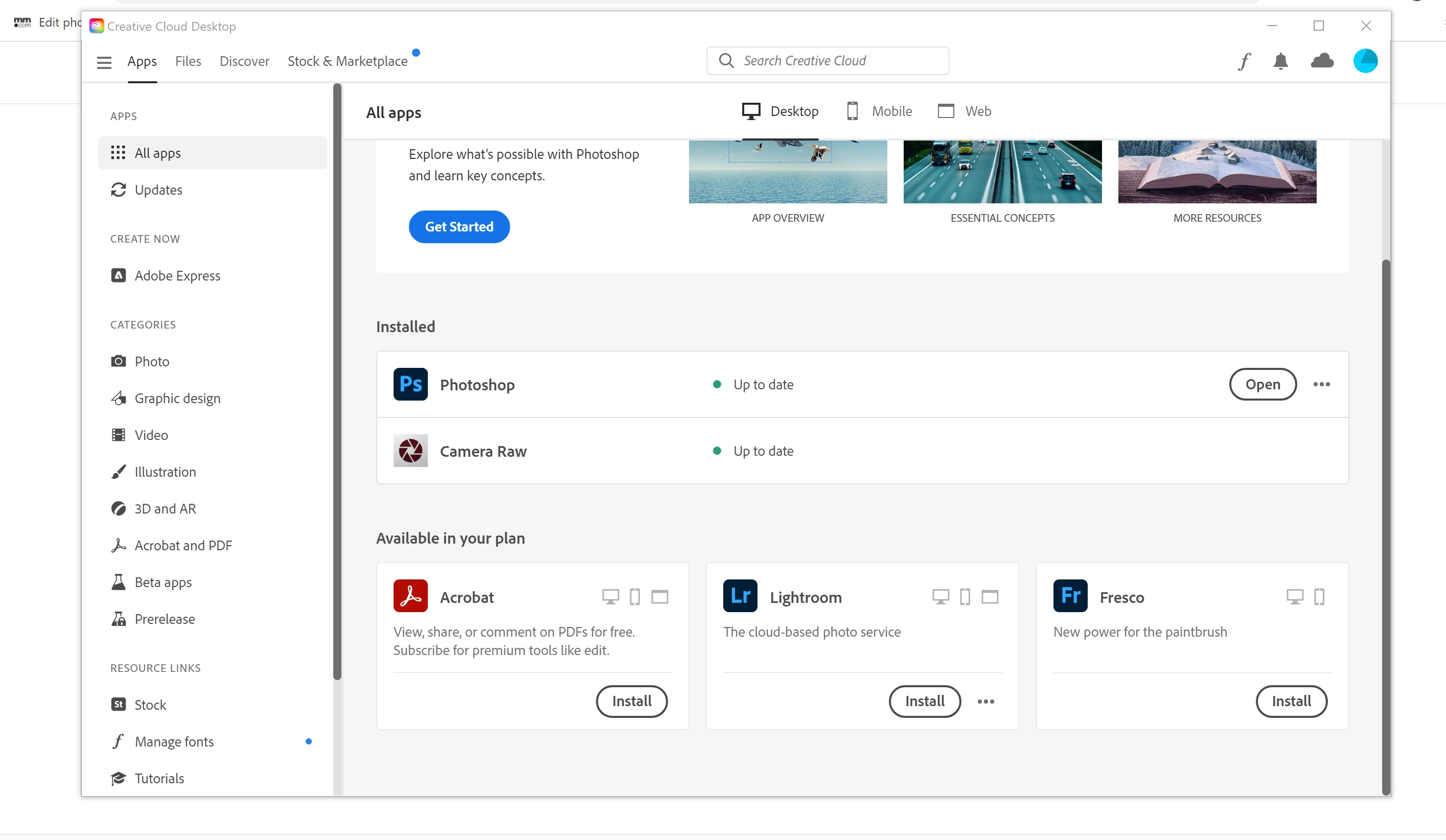Open the user profile avatar
1446x840 pixels.
tap(1365, 61)
